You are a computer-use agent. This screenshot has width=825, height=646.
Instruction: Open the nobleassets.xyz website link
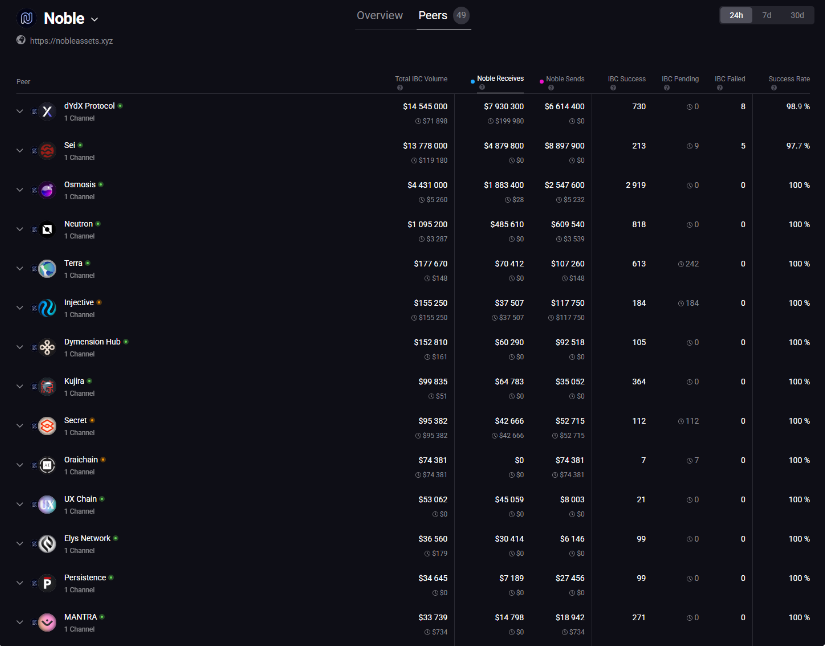[x=72, y=41]
